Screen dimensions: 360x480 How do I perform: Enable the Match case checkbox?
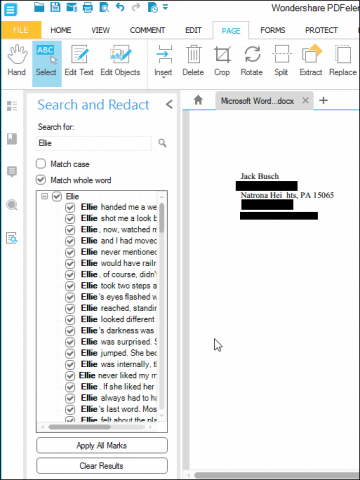pyautogui.click(x=41, y=164)
